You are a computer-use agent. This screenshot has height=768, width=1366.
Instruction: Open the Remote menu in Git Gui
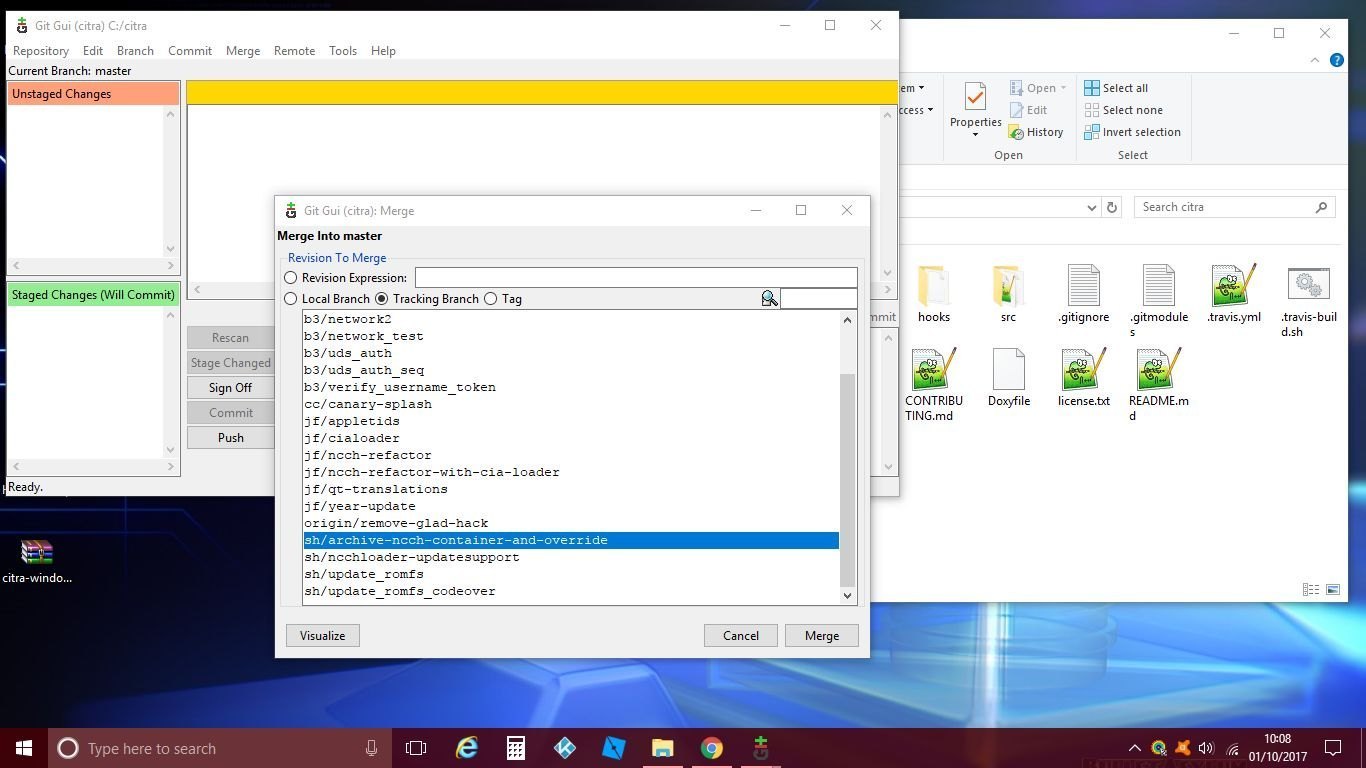(295, 51)
